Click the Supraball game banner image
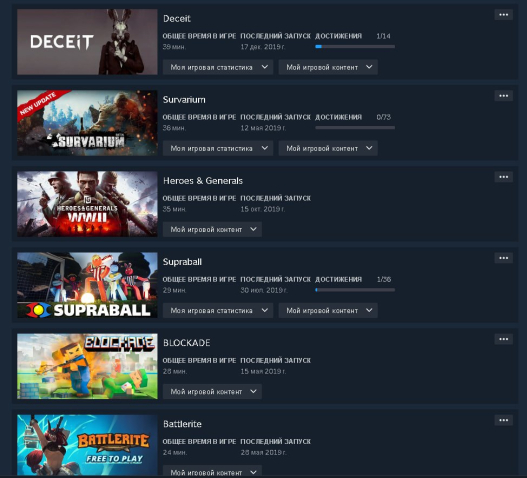This screenshot has height=478, width=527. tap(87, 285)
